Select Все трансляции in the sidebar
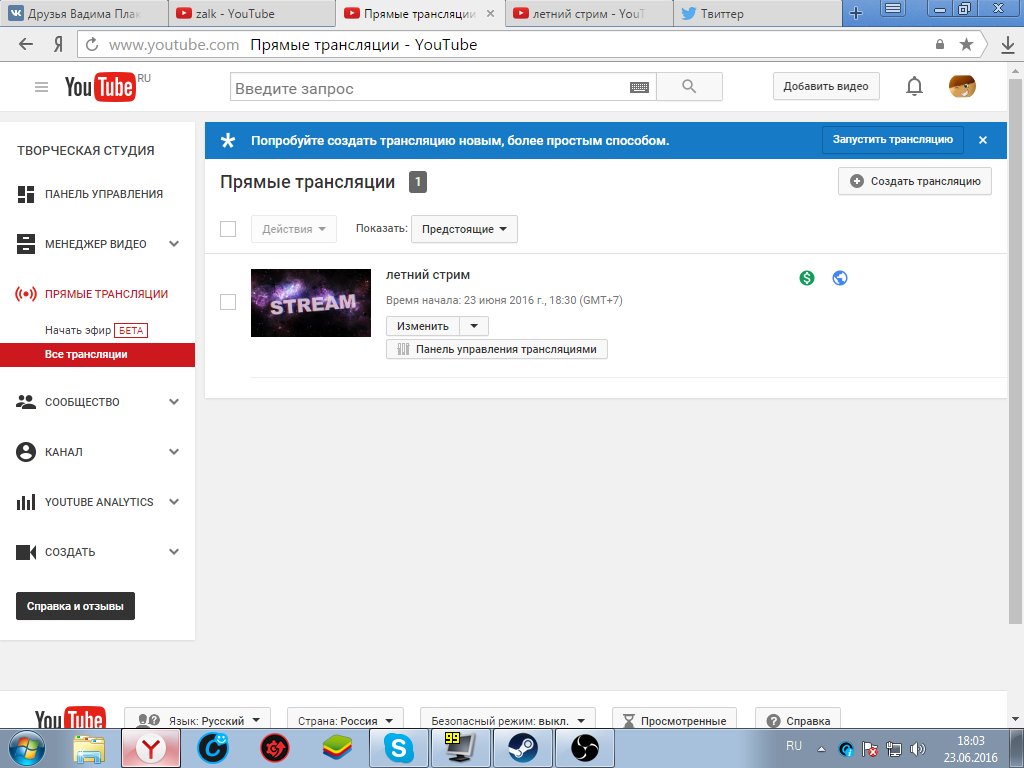 point(86,354)
